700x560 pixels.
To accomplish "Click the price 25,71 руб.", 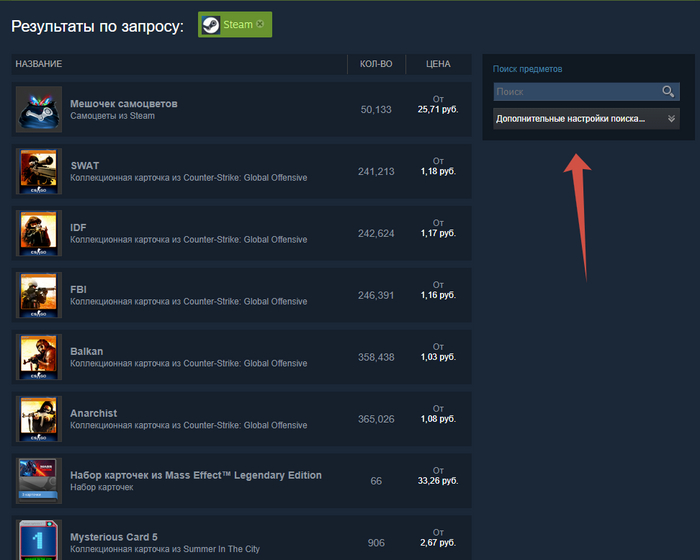I will tap(438, 109).
